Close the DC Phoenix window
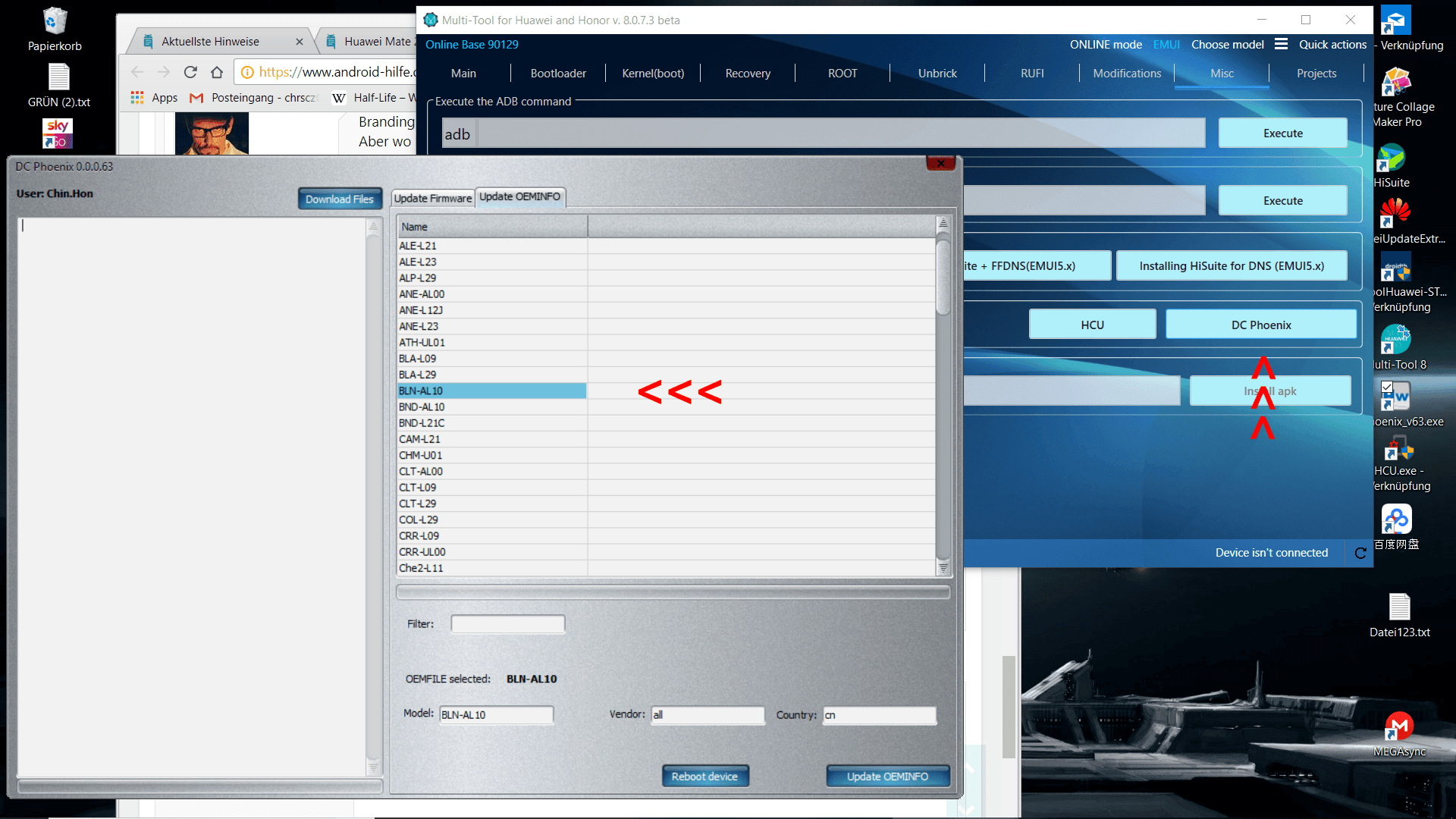 [940, 163]
